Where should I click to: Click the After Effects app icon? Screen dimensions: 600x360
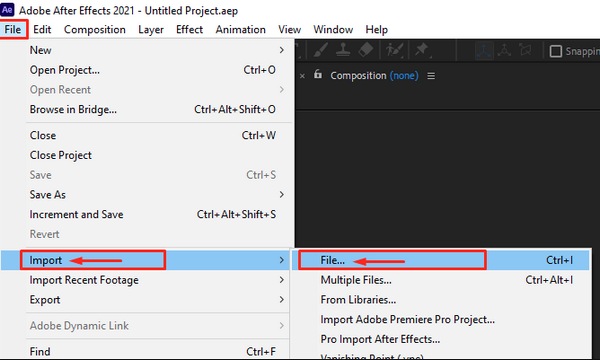(7, 10)
